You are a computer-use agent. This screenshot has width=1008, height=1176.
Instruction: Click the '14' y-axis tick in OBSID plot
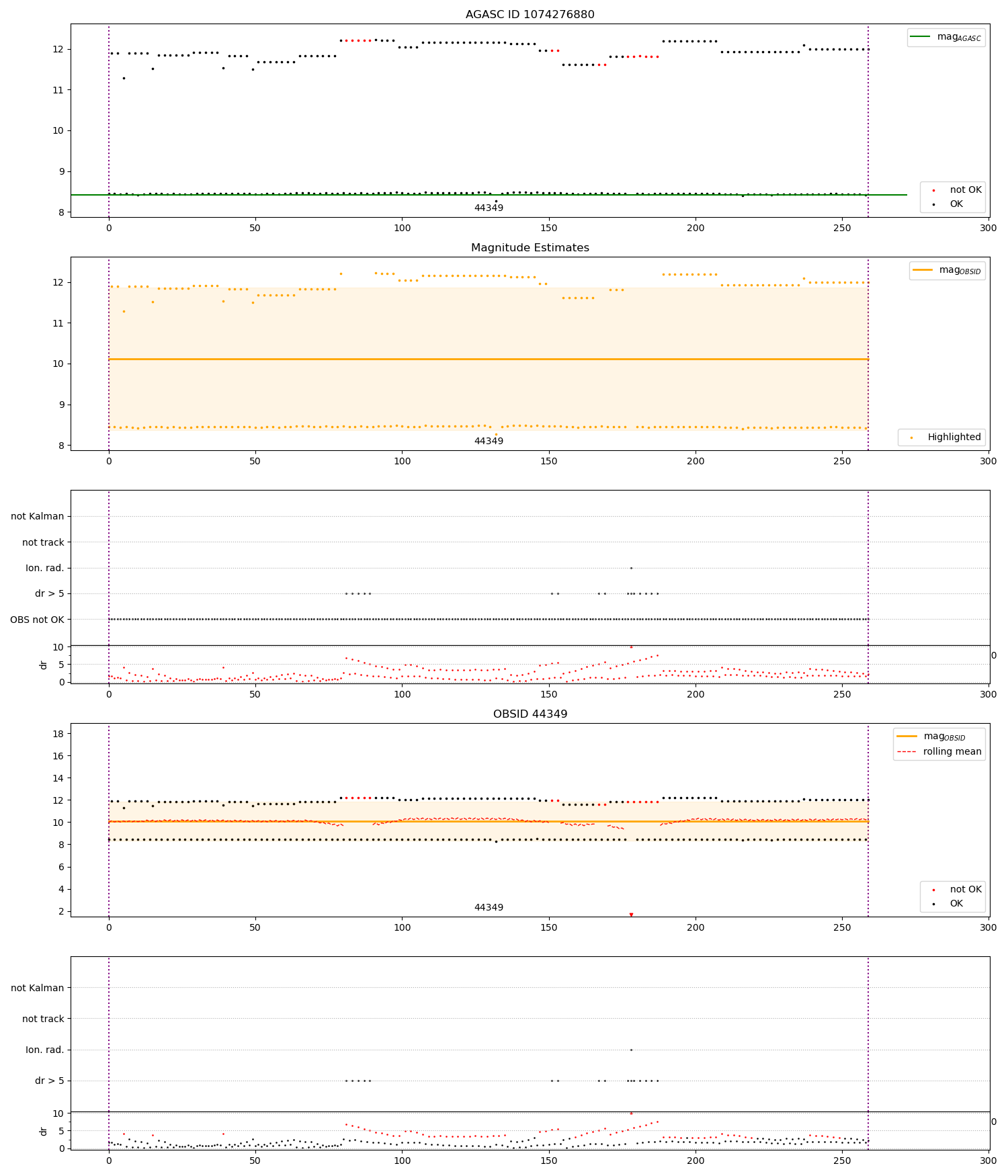point(58,779)
